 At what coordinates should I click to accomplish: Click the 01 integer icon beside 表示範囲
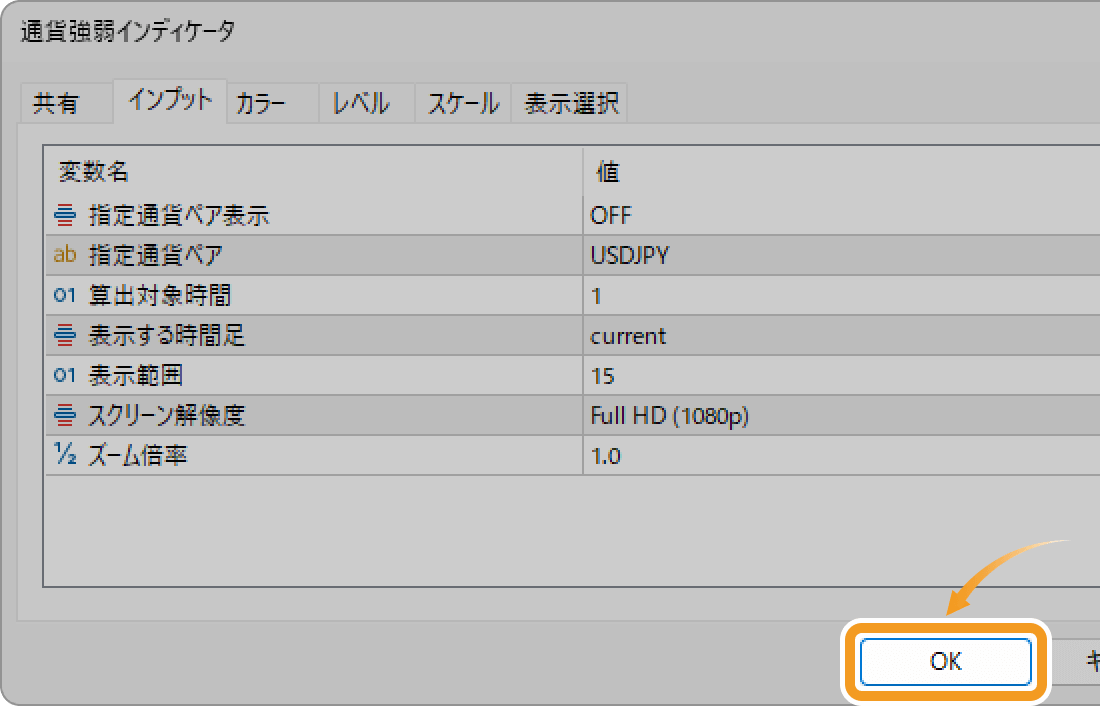pos(65,375)
